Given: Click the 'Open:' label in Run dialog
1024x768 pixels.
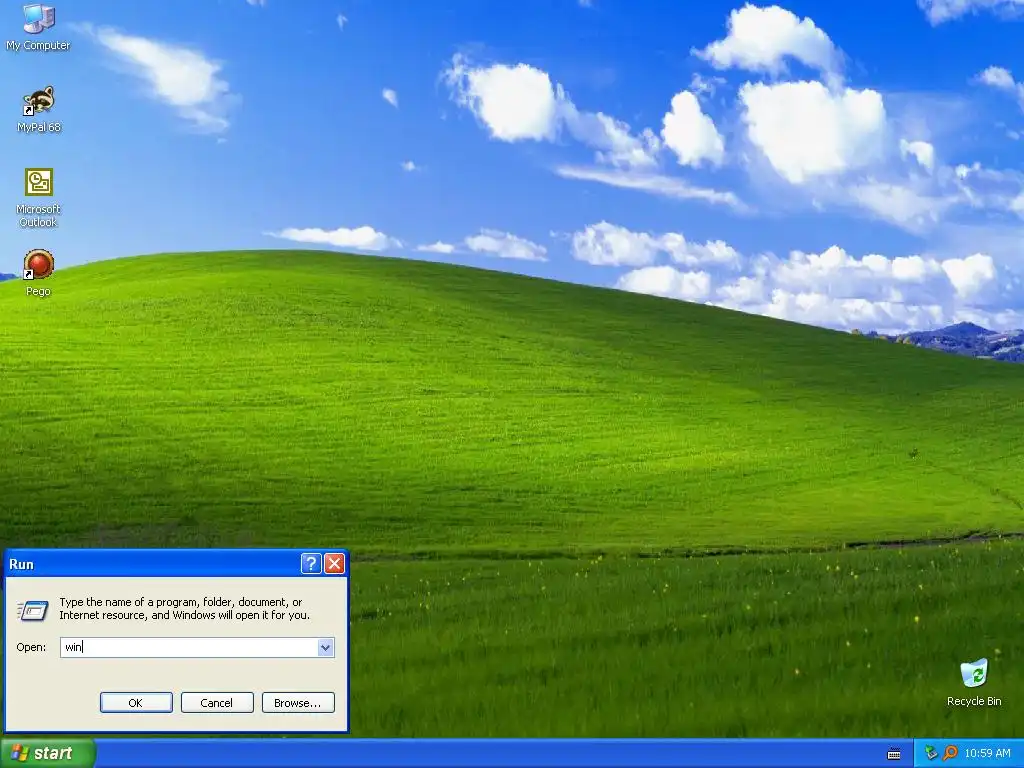Looking at the screenshot, I should coord(31,647).
